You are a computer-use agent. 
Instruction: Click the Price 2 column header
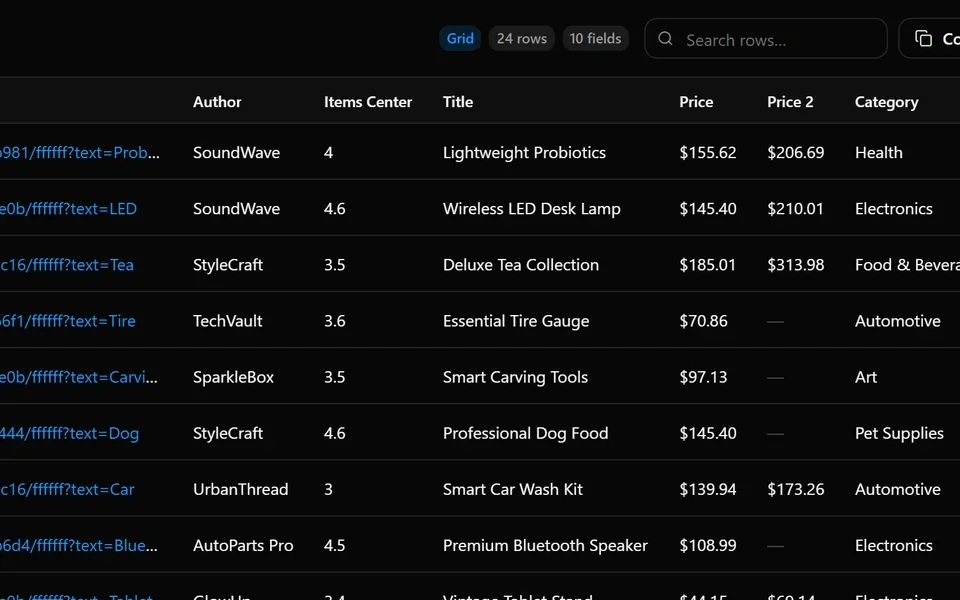[790, 102]
